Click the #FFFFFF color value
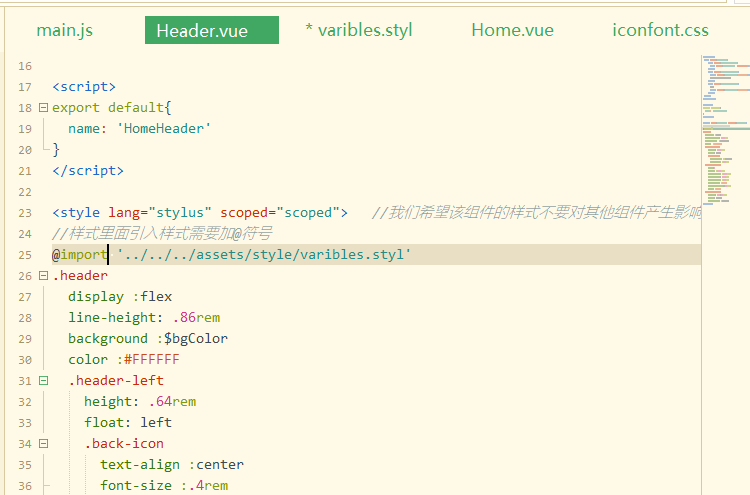 pos(152,360)
